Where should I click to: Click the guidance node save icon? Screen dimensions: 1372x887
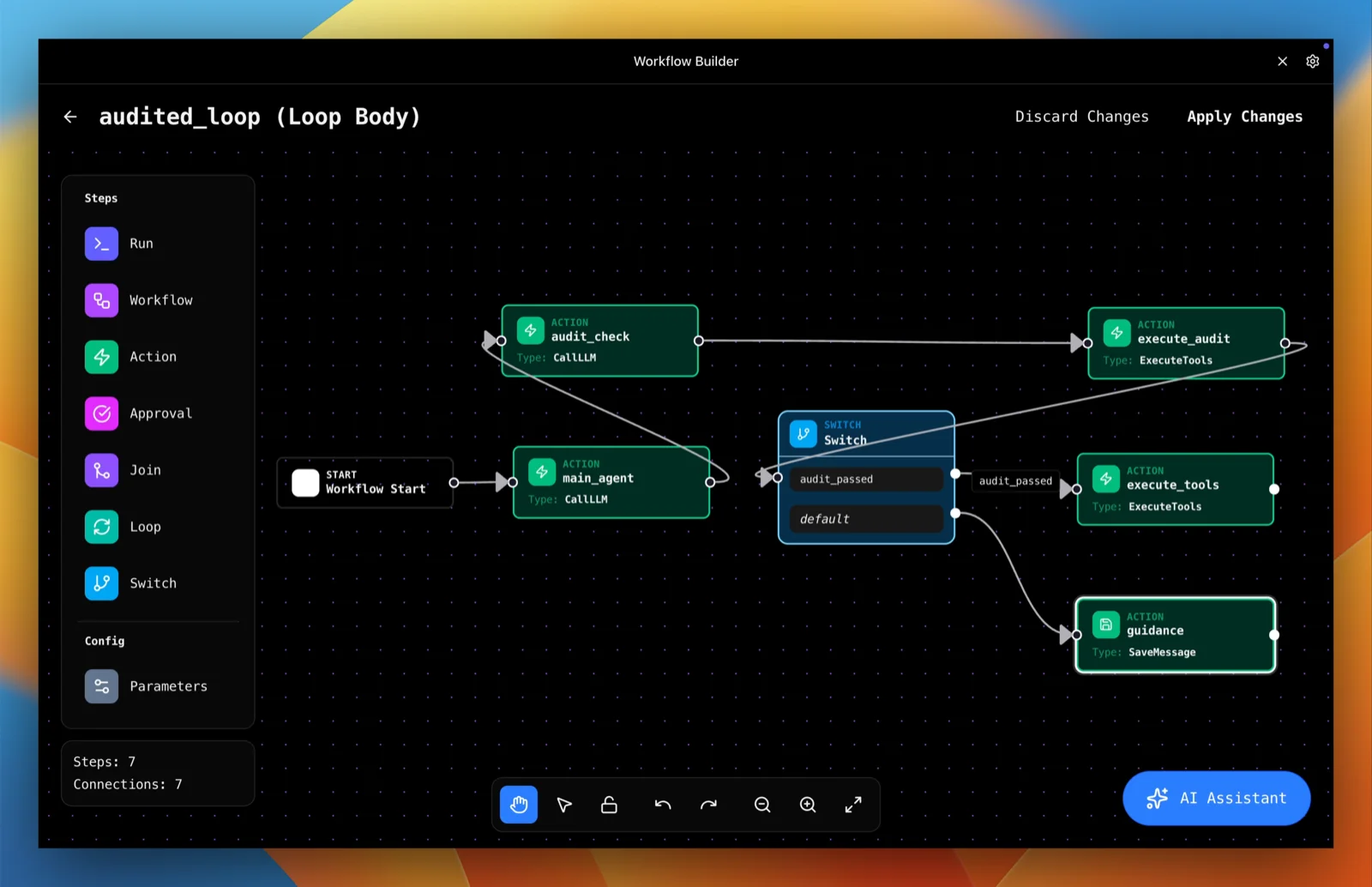point(1106,625)
